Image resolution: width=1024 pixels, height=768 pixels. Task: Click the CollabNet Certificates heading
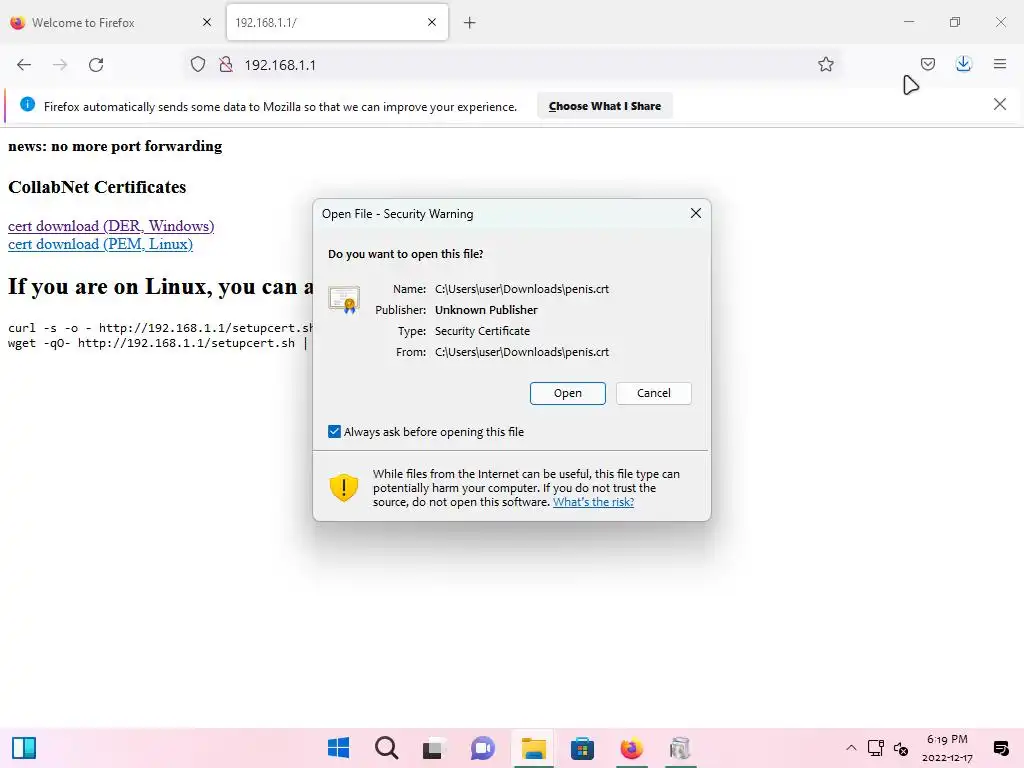tap(97, 187)
